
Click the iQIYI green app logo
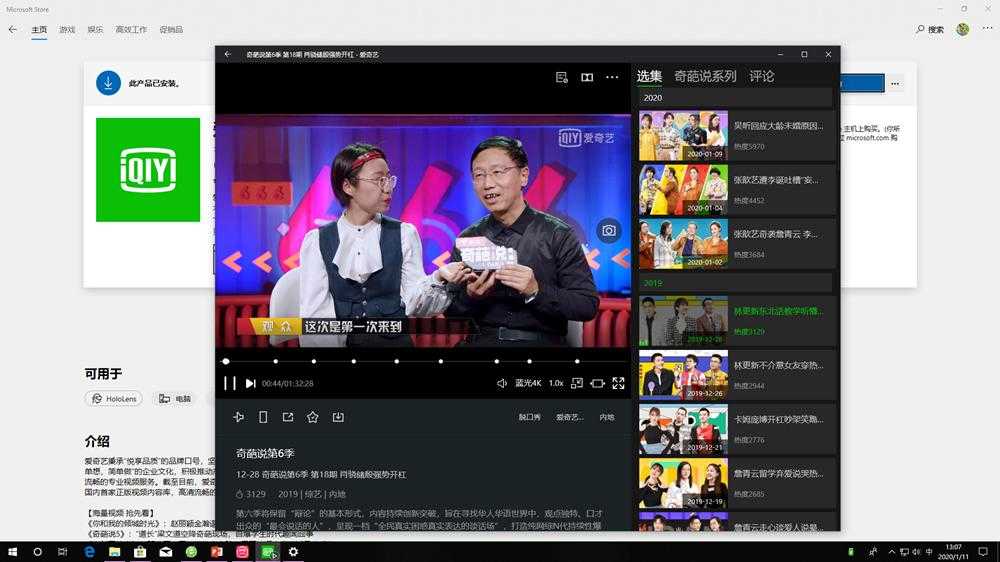(x=148, y=170)
